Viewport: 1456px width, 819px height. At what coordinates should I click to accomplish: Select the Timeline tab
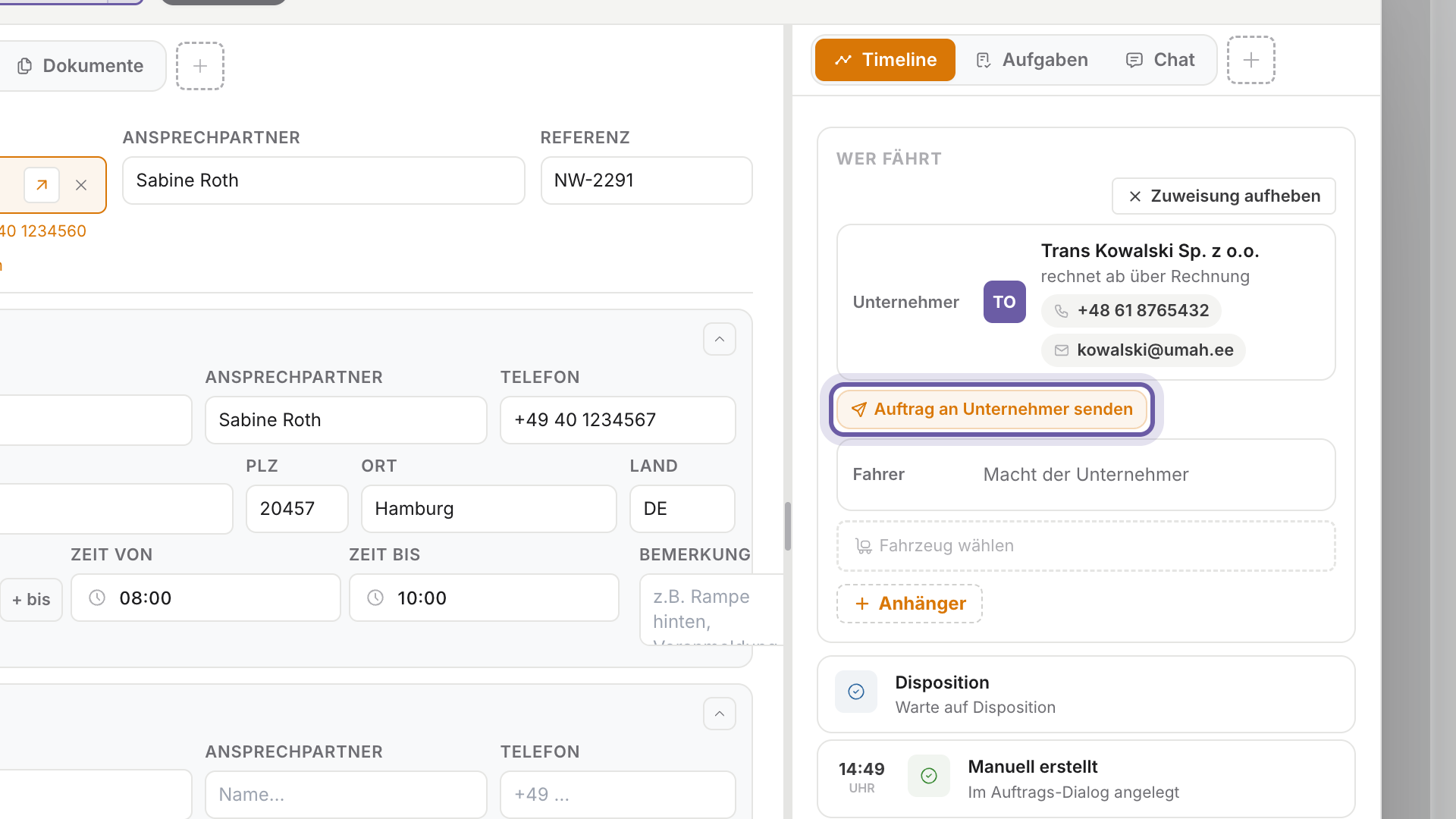(x=885, y=60)
